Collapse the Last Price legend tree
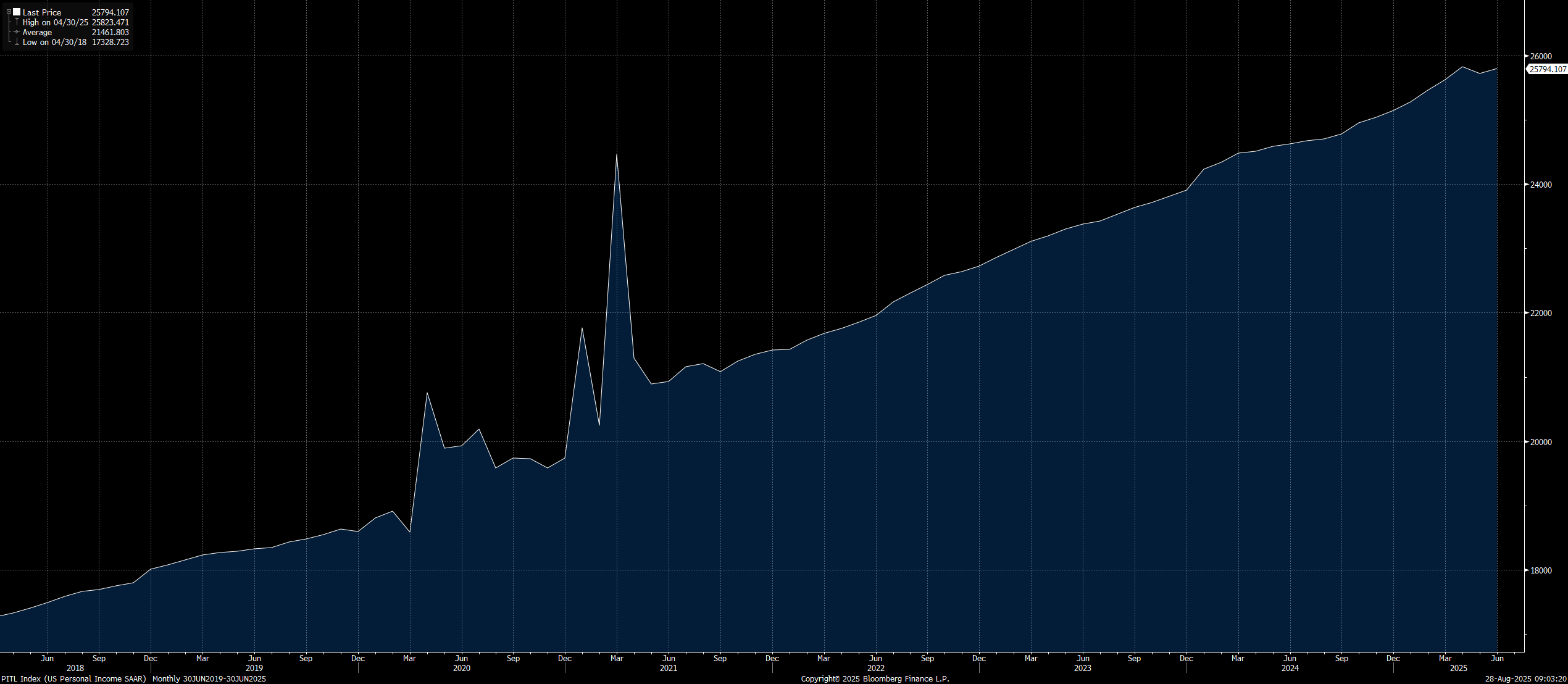Screen dimensions: 1568x684 9,12
